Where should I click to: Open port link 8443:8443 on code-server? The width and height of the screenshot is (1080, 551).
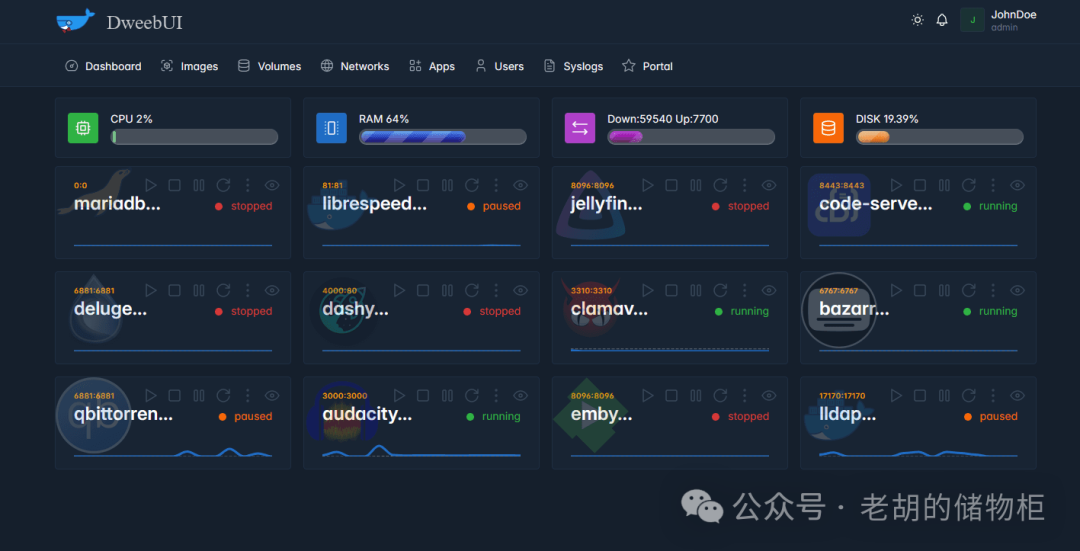[x=840, y=185]
